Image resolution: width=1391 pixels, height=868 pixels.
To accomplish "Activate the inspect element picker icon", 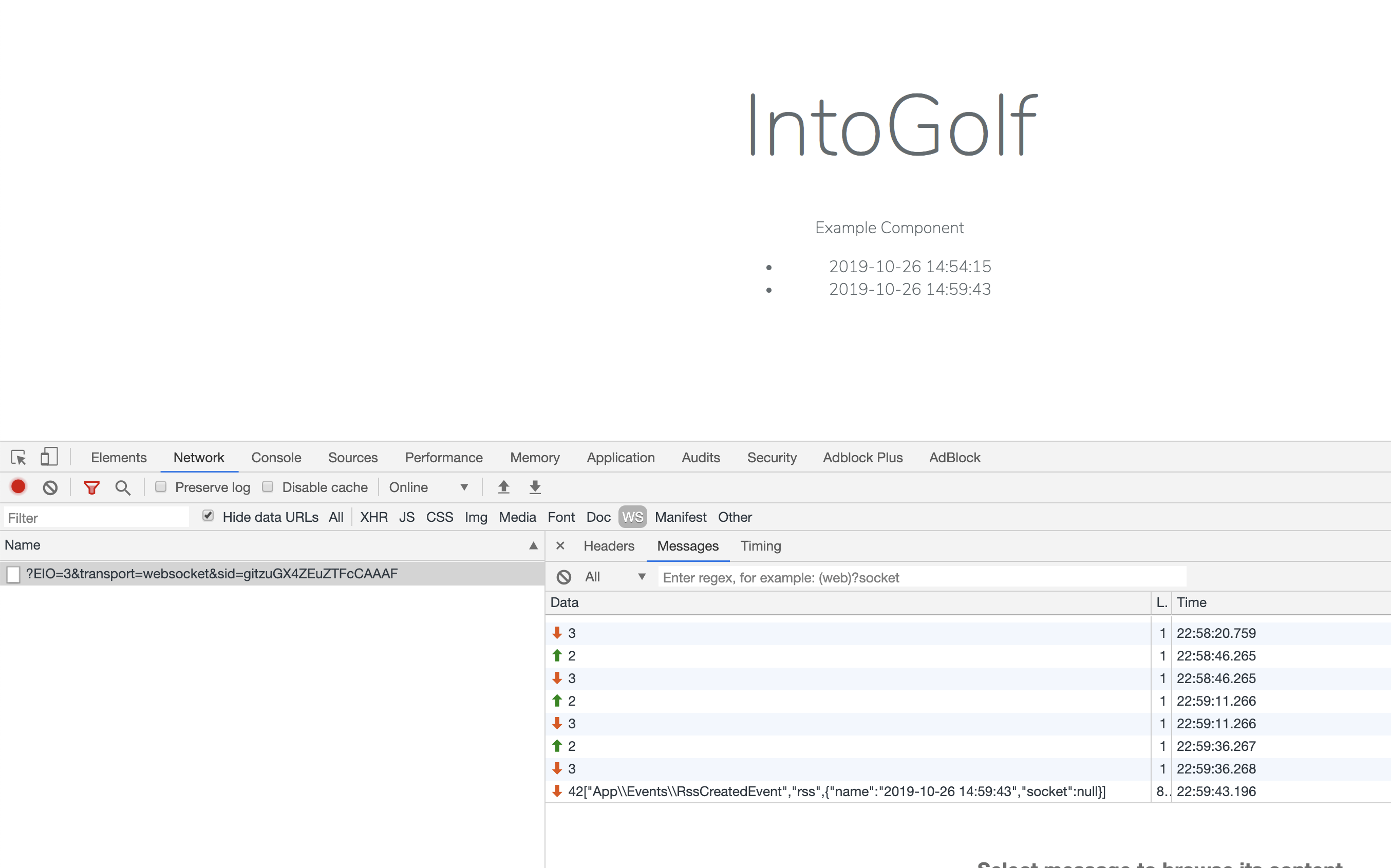I will tap(18, 458).
